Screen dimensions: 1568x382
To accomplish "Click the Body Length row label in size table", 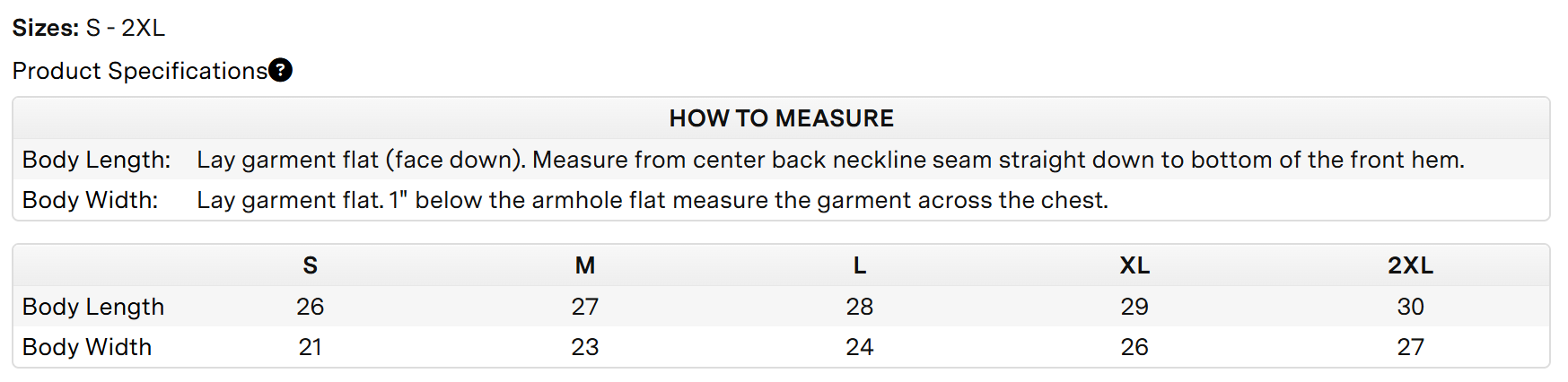I will coord(93,307).
